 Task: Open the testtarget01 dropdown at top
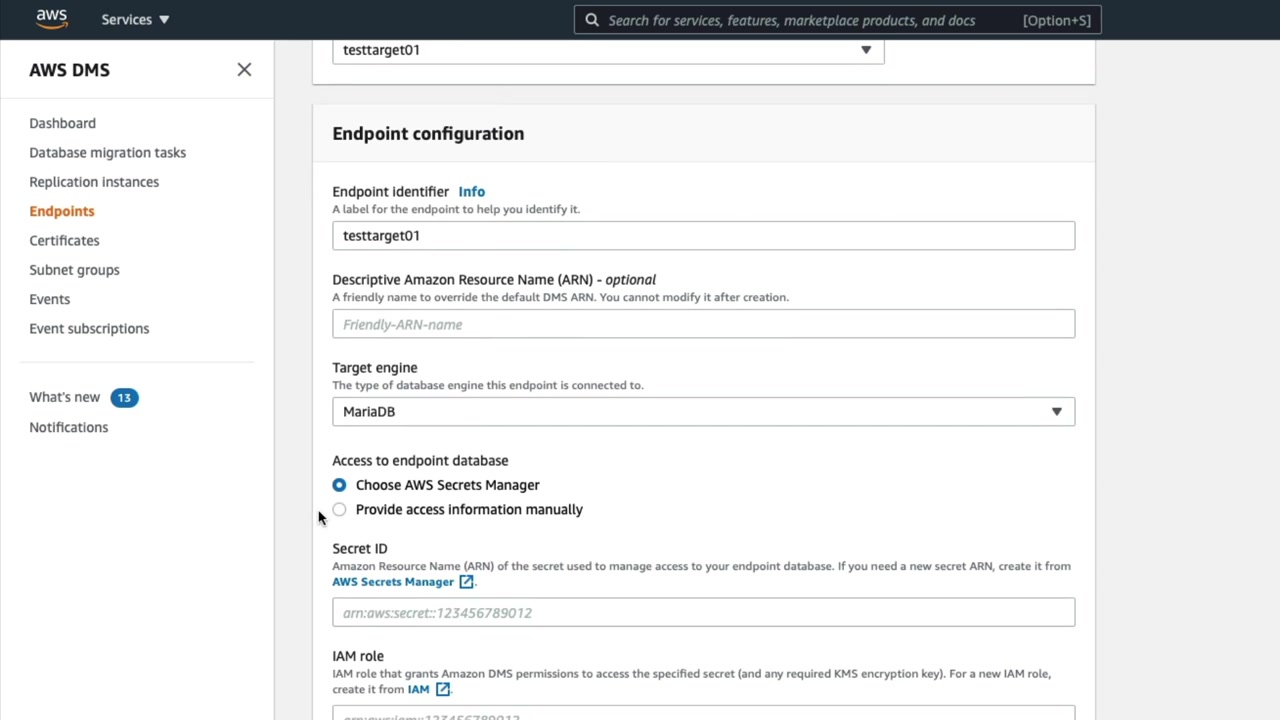click(x=608, y=50)
